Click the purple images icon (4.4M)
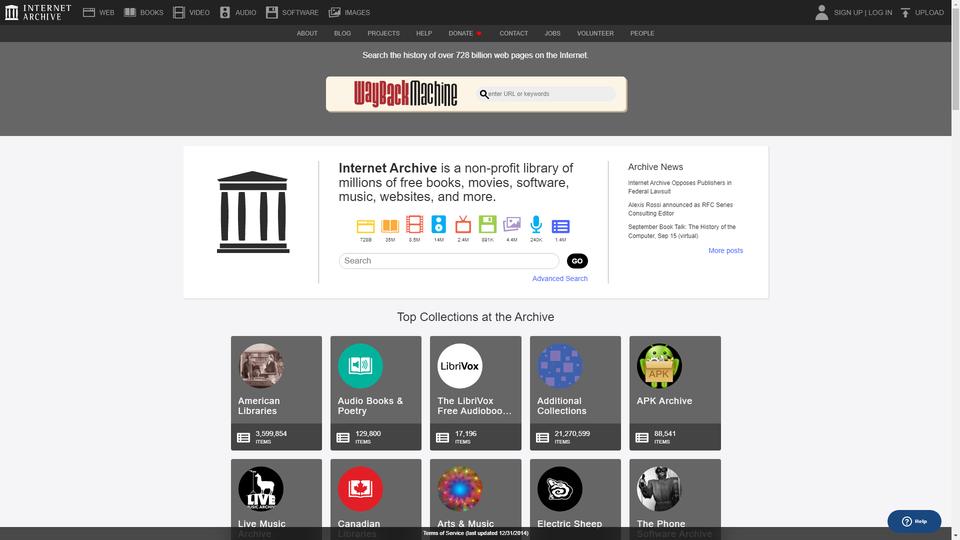Screen dimensions: 960x540 (512, 225)
